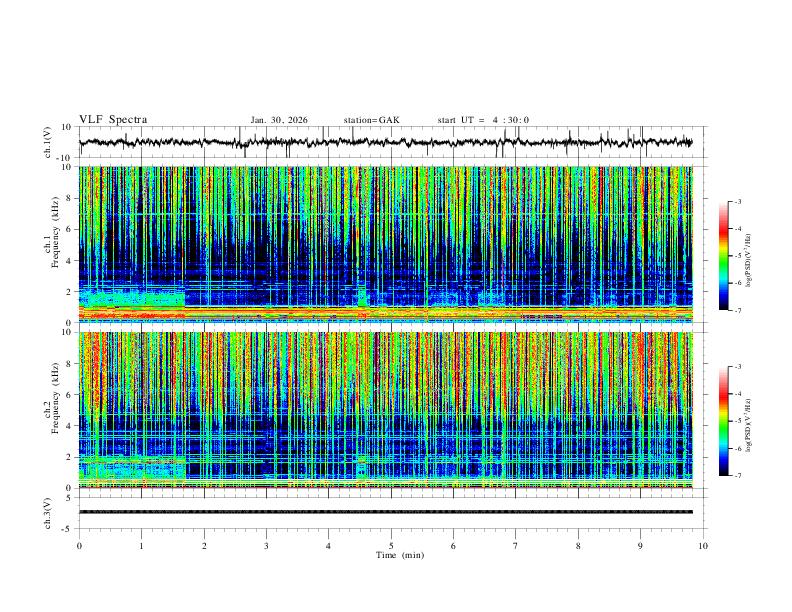This screenshot has height=612, width=792.
Task: Click the date 'Jan. 30, 2026'
Action: (x=279, y=120)
